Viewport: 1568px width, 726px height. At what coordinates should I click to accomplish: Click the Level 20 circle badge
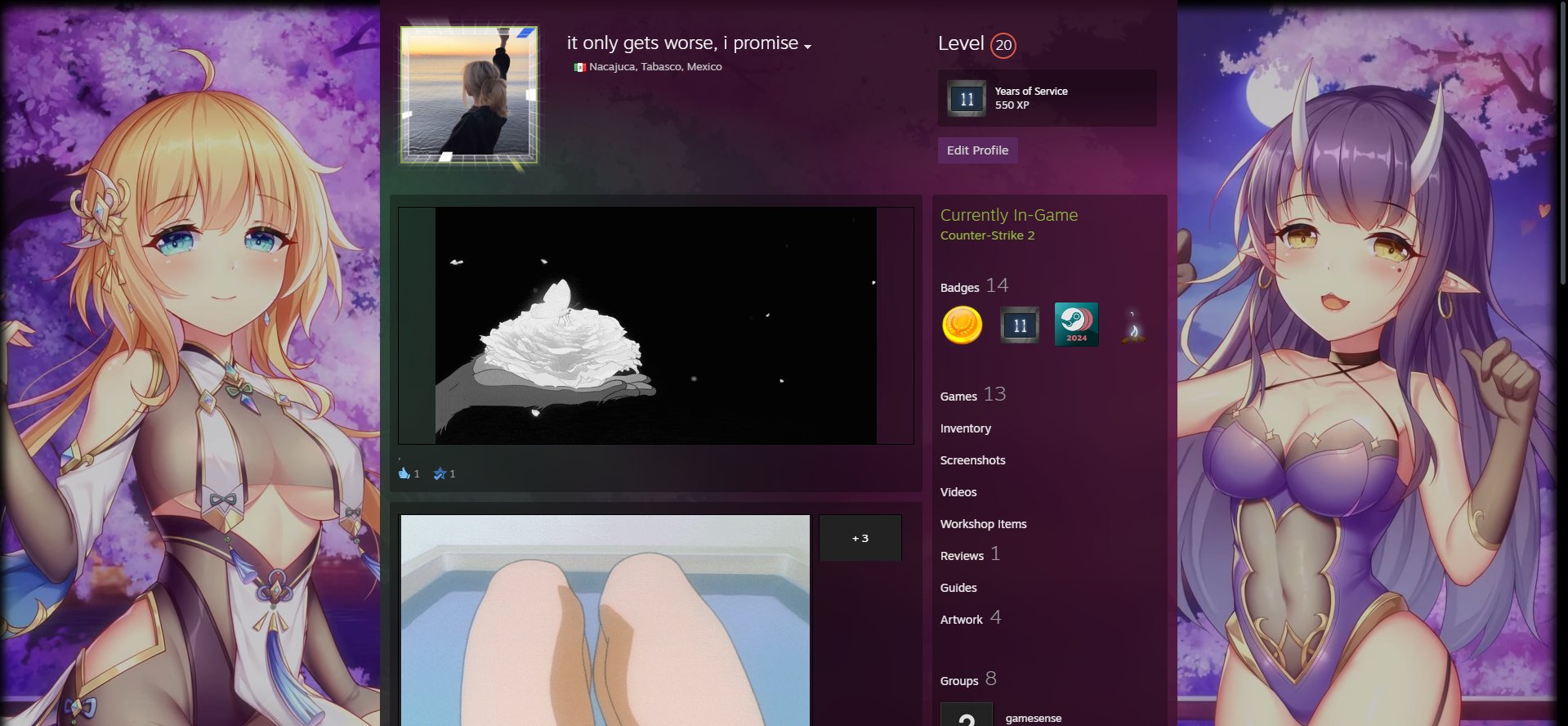point(1003,46)
